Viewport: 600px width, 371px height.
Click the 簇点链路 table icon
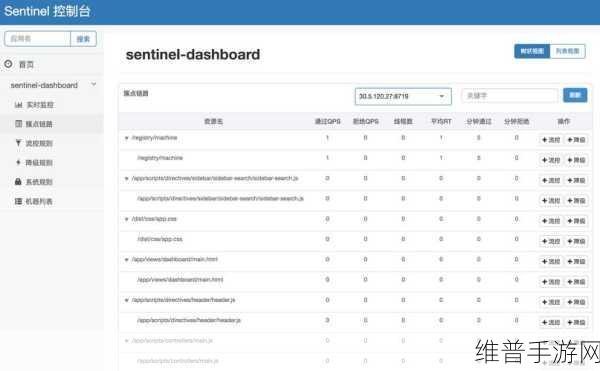(18, 124)
